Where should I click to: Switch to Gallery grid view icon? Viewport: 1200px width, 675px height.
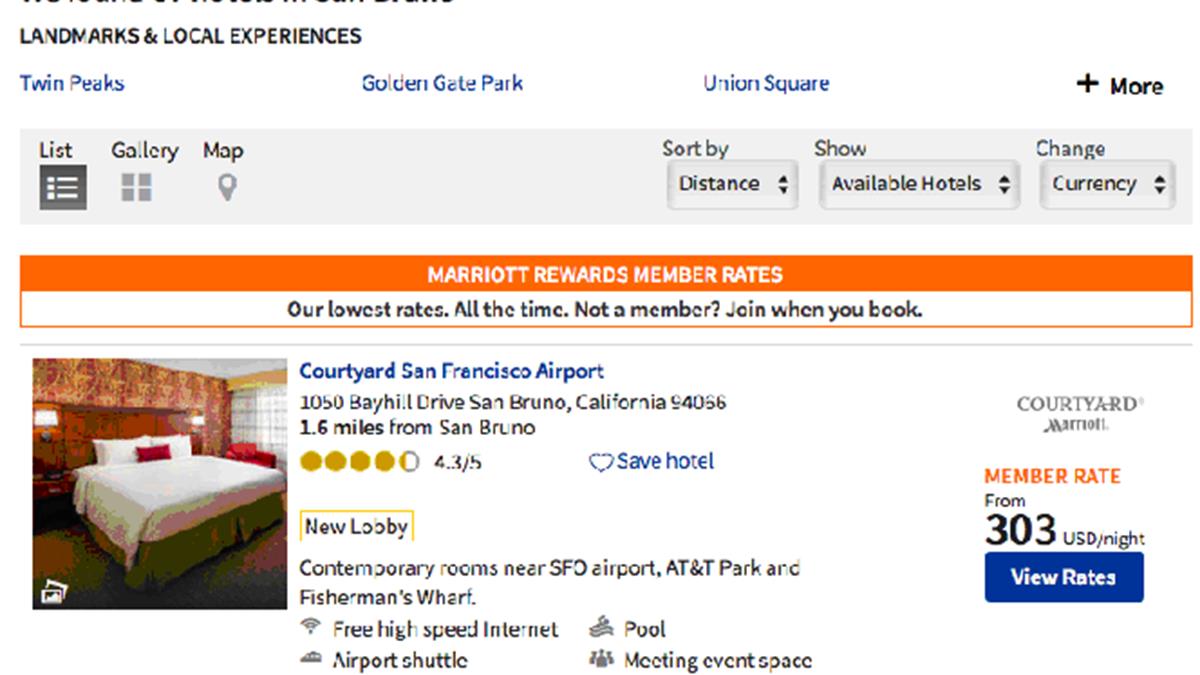136,187
